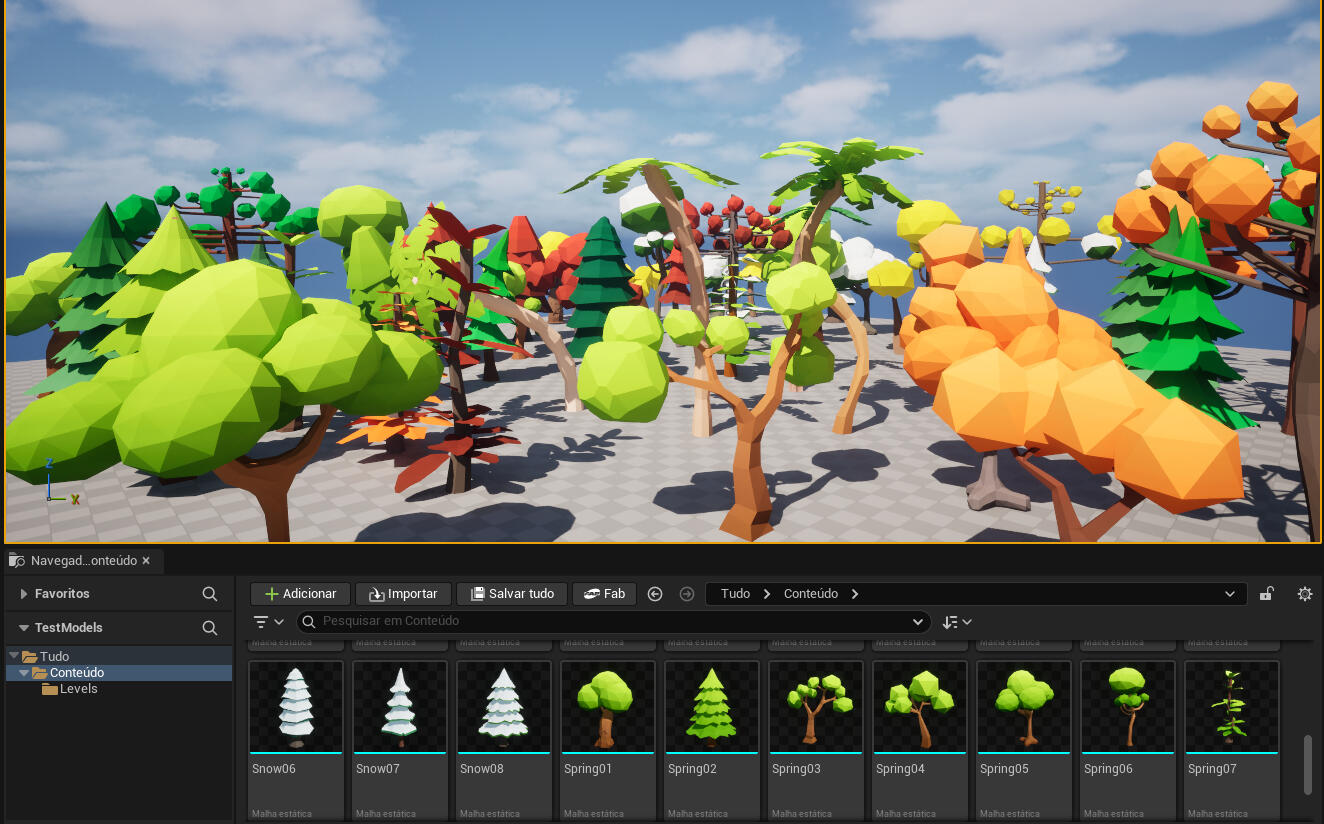Open the Fab marketplace
This screenshot has height=824, width=1324.
pyautogui.click(x=604, y=593)
